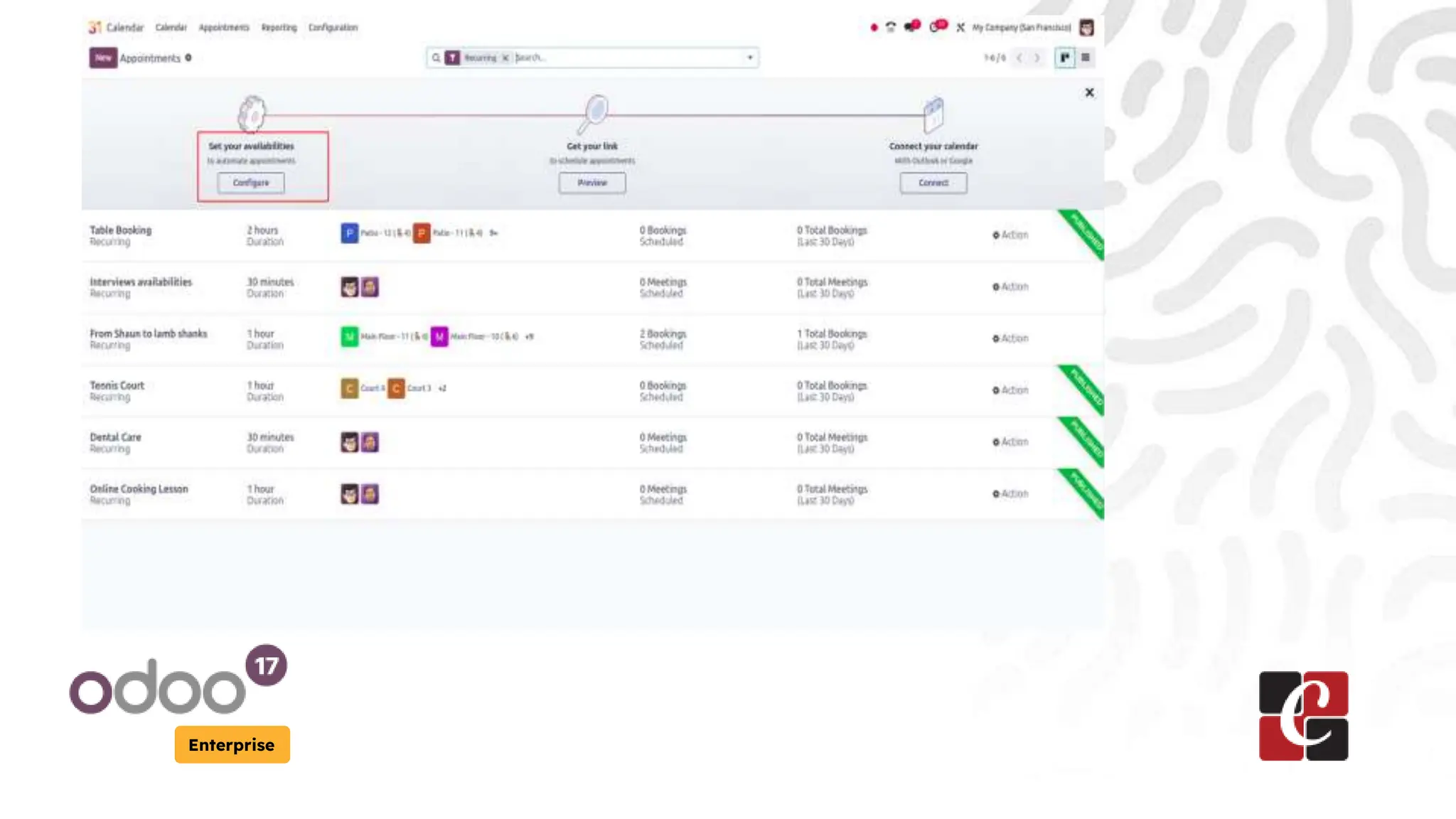Go to the next page of records

[1037, 58]
